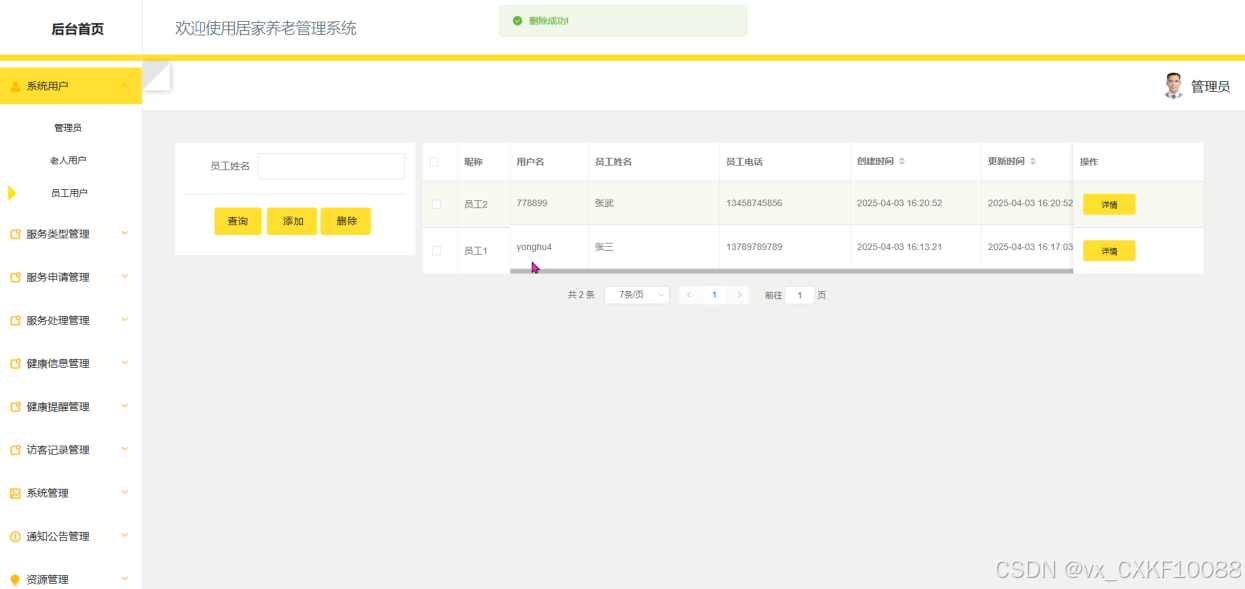The height and width of the screenshot is (589, 1245).
Task: Click username cell 778899
Action: pos(532,203)
